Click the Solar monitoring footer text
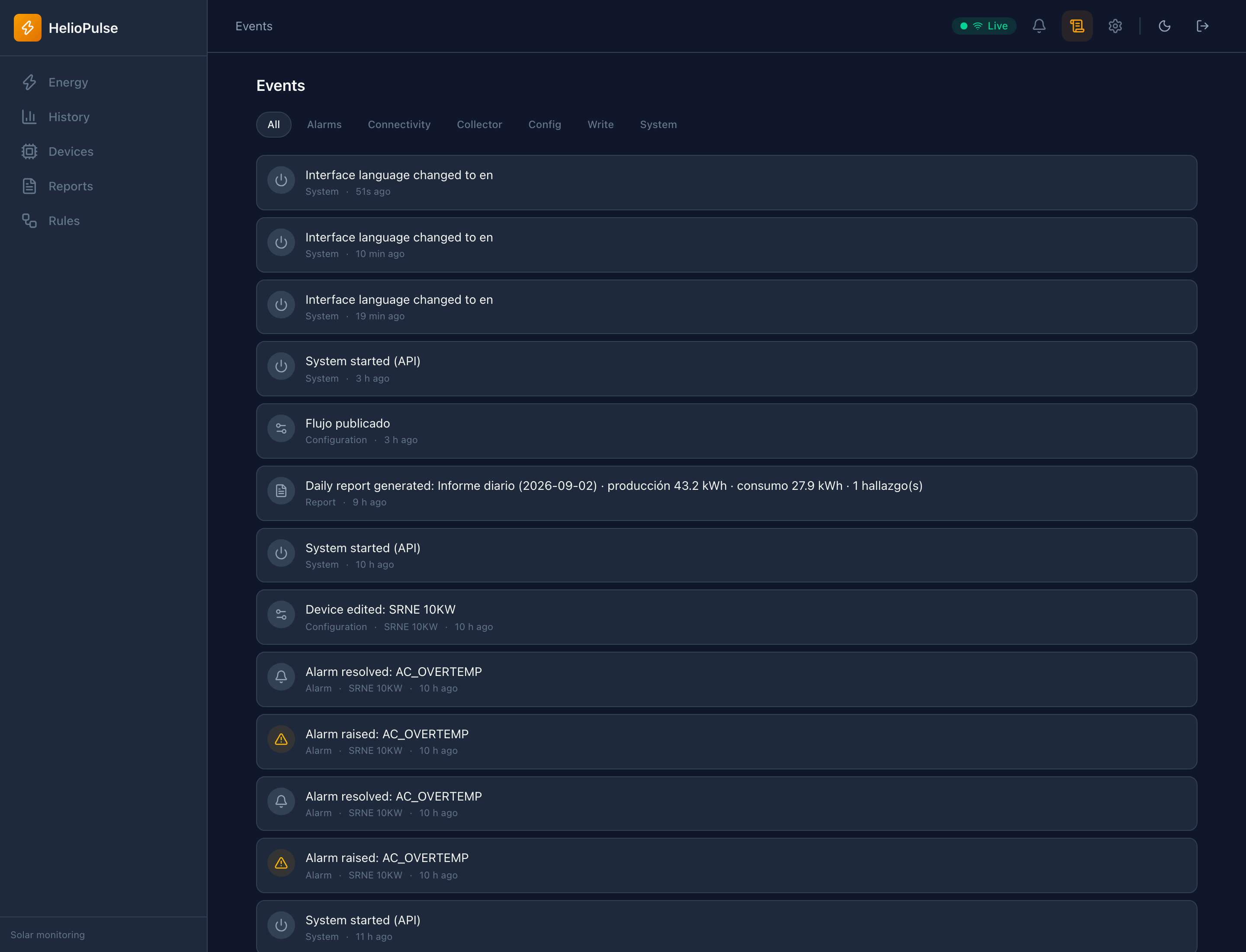This screenshot has width=1246, height=952. pyautogui.click(x=48, y=935)
